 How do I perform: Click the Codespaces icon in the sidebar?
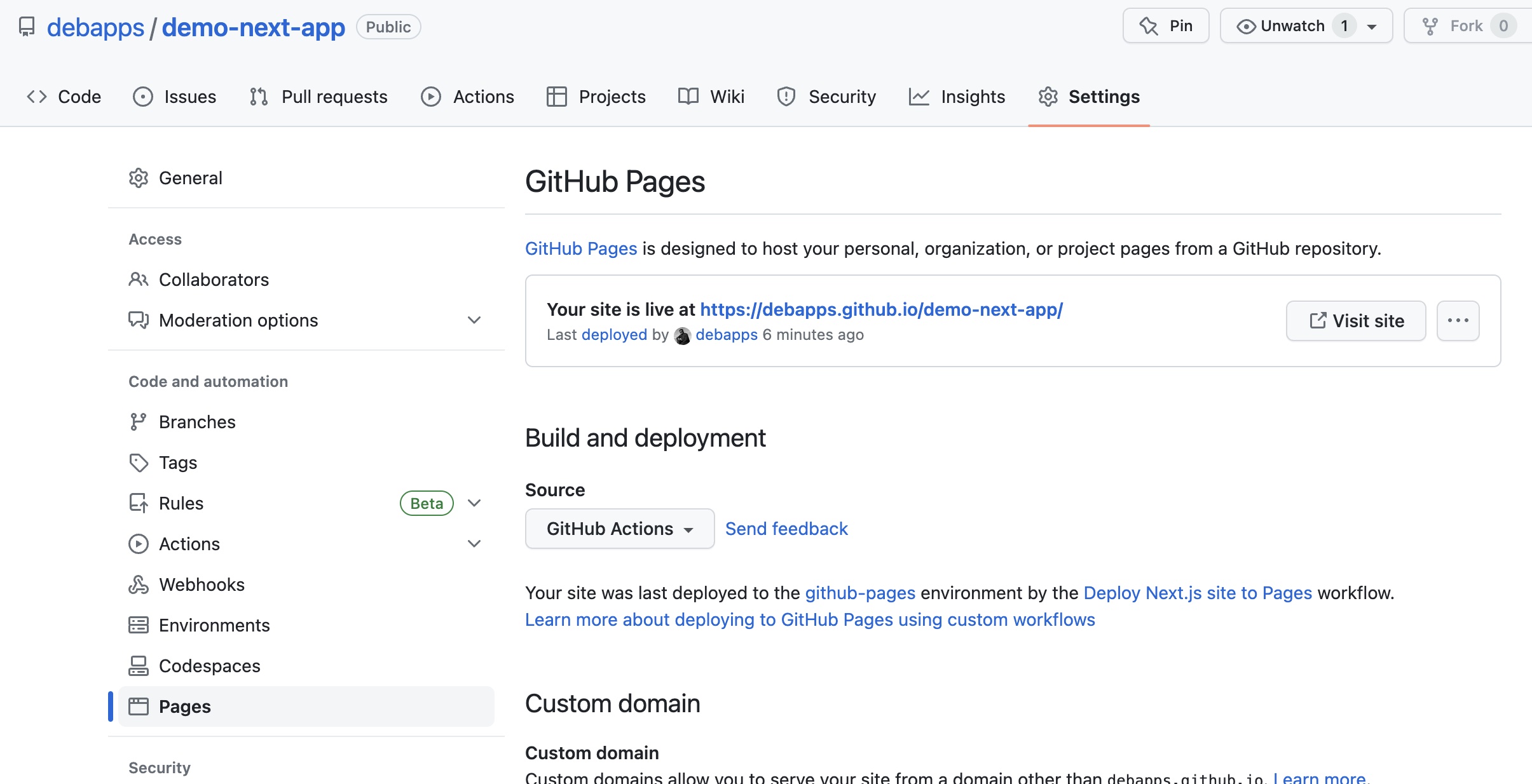tap(139, 666)
